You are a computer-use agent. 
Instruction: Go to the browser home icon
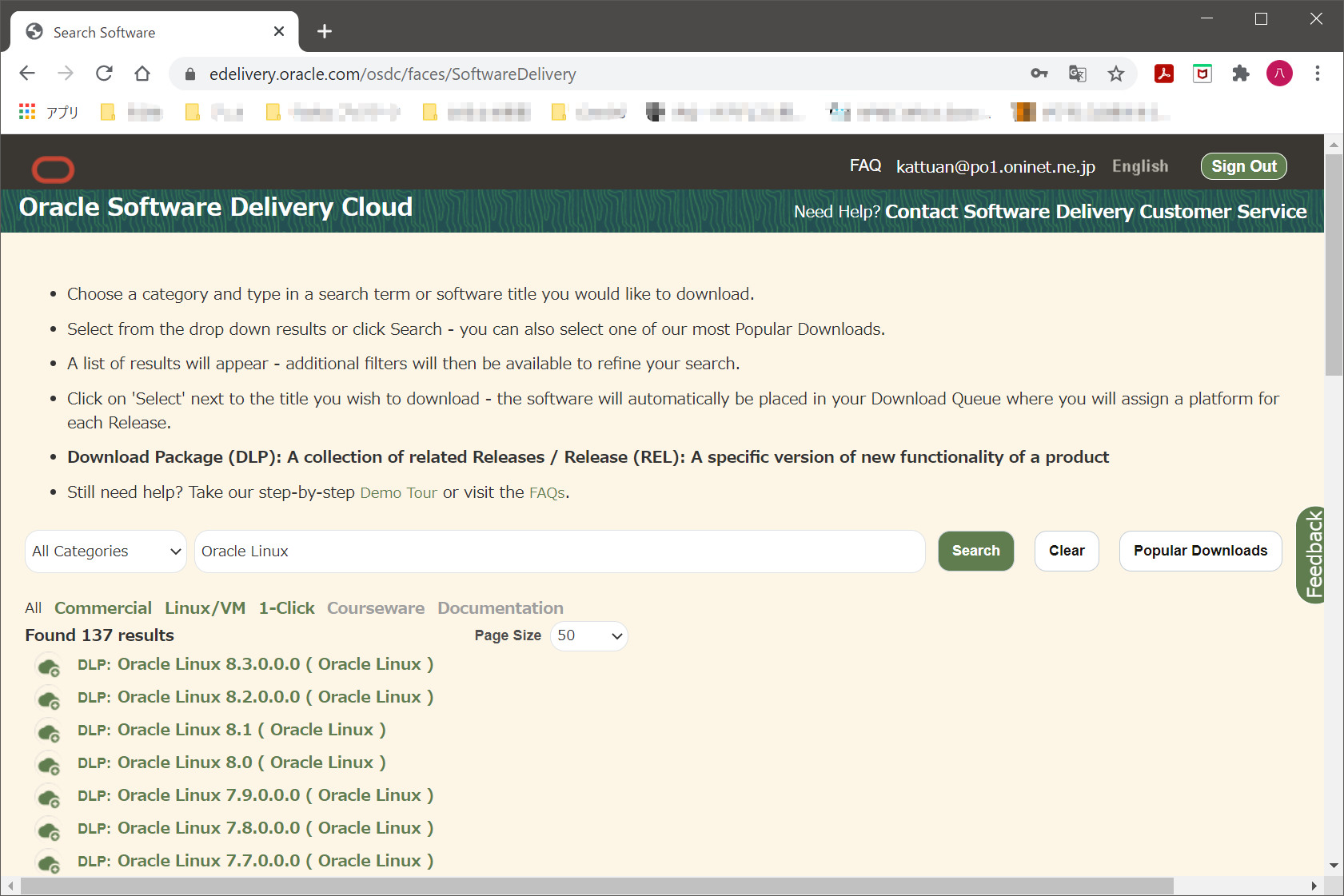click(142, 74)
